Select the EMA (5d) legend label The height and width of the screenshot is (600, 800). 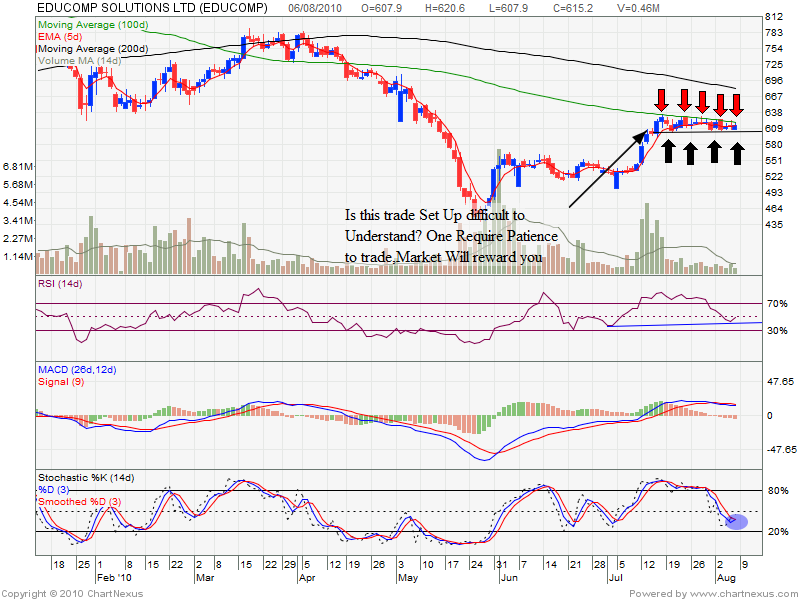[x=62, y=36]
